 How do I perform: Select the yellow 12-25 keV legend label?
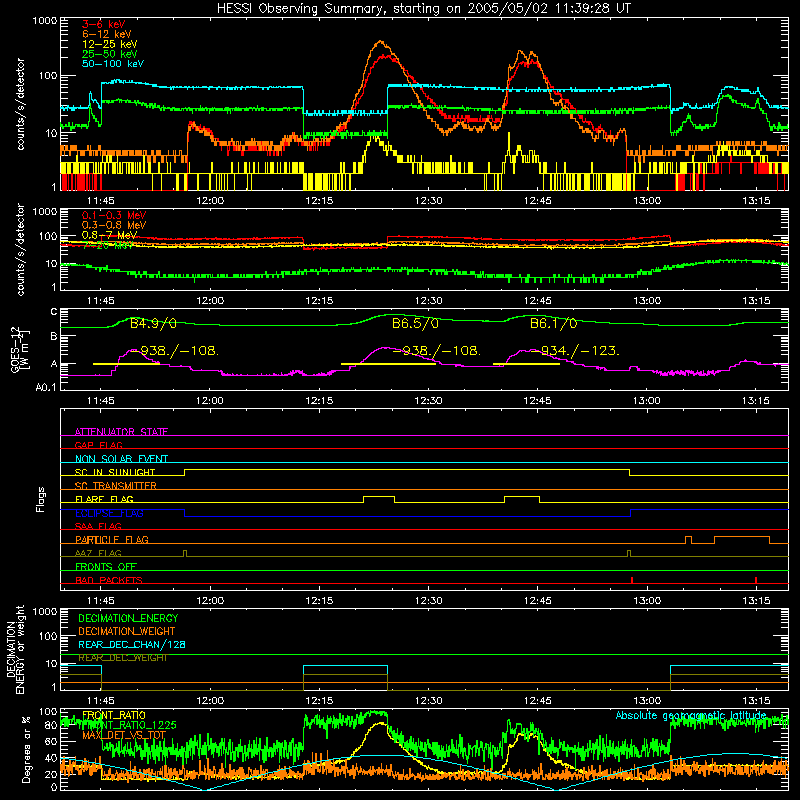click(110, 44)
